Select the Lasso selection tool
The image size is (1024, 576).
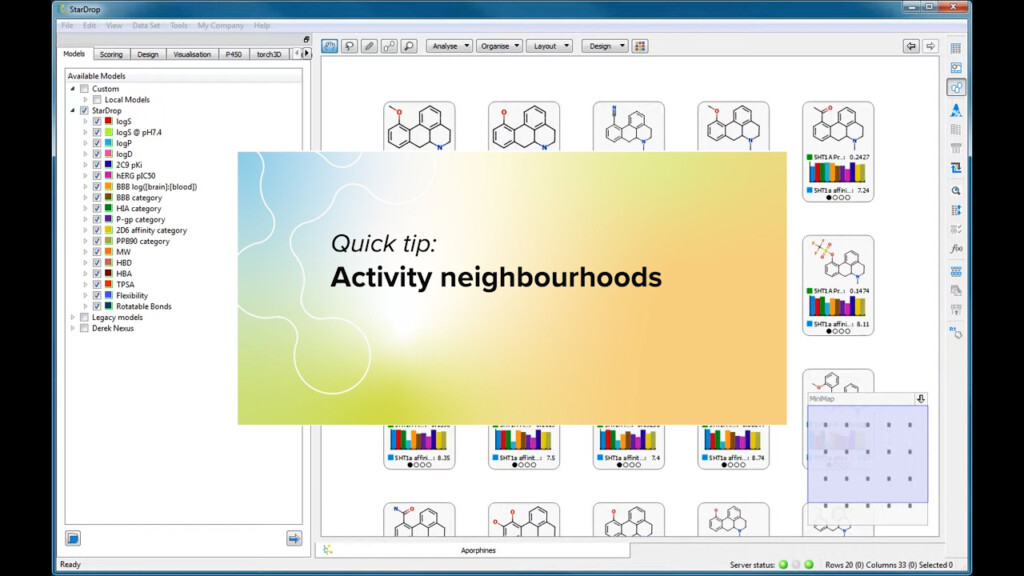pos(350,46)
